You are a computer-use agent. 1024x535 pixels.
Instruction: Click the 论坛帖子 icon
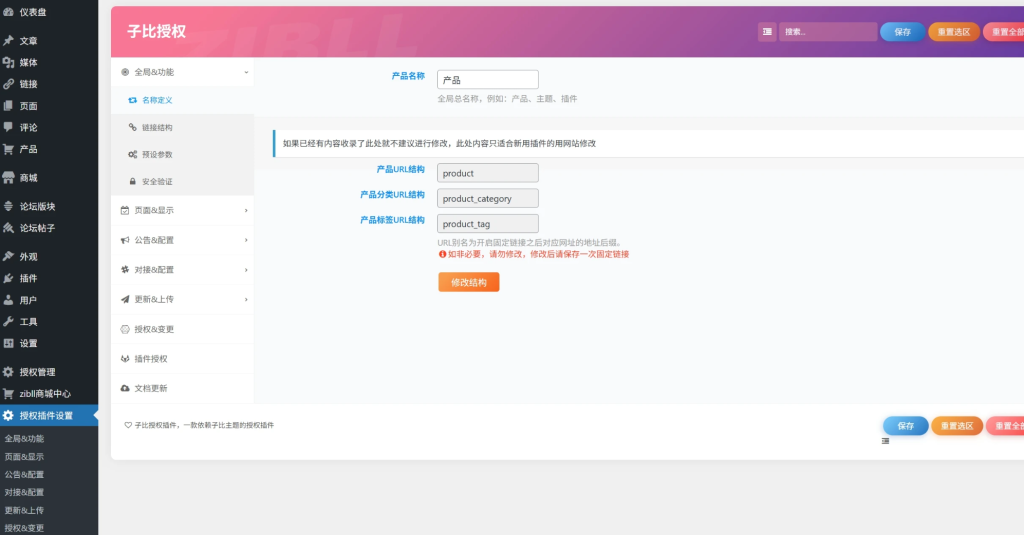(8, 228)
